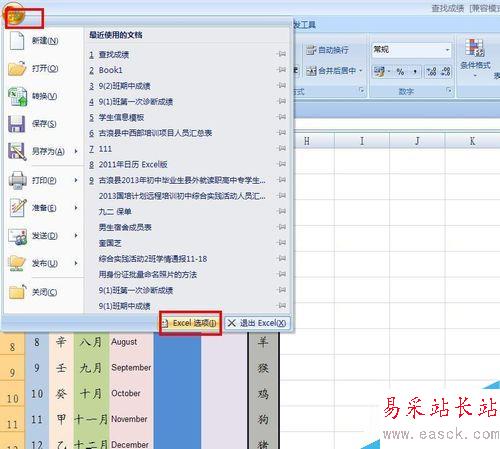Click the cell containing September

pos(131,367)
